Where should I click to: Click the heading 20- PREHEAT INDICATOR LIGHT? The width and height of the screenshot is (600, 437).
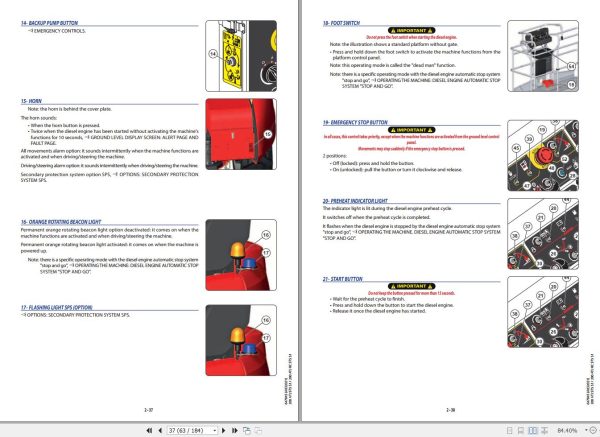coord(355,201)
